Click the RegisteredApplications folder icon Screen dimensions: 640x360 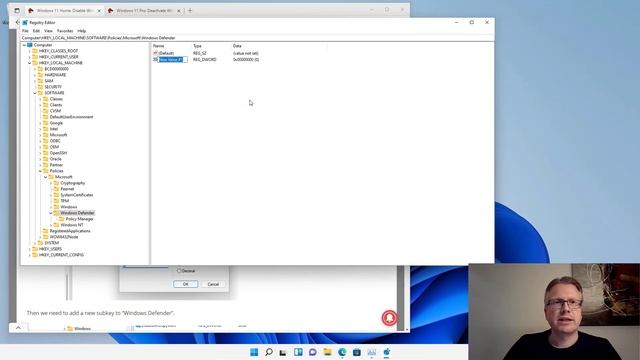pyautogui.click(x=46, y=231)
